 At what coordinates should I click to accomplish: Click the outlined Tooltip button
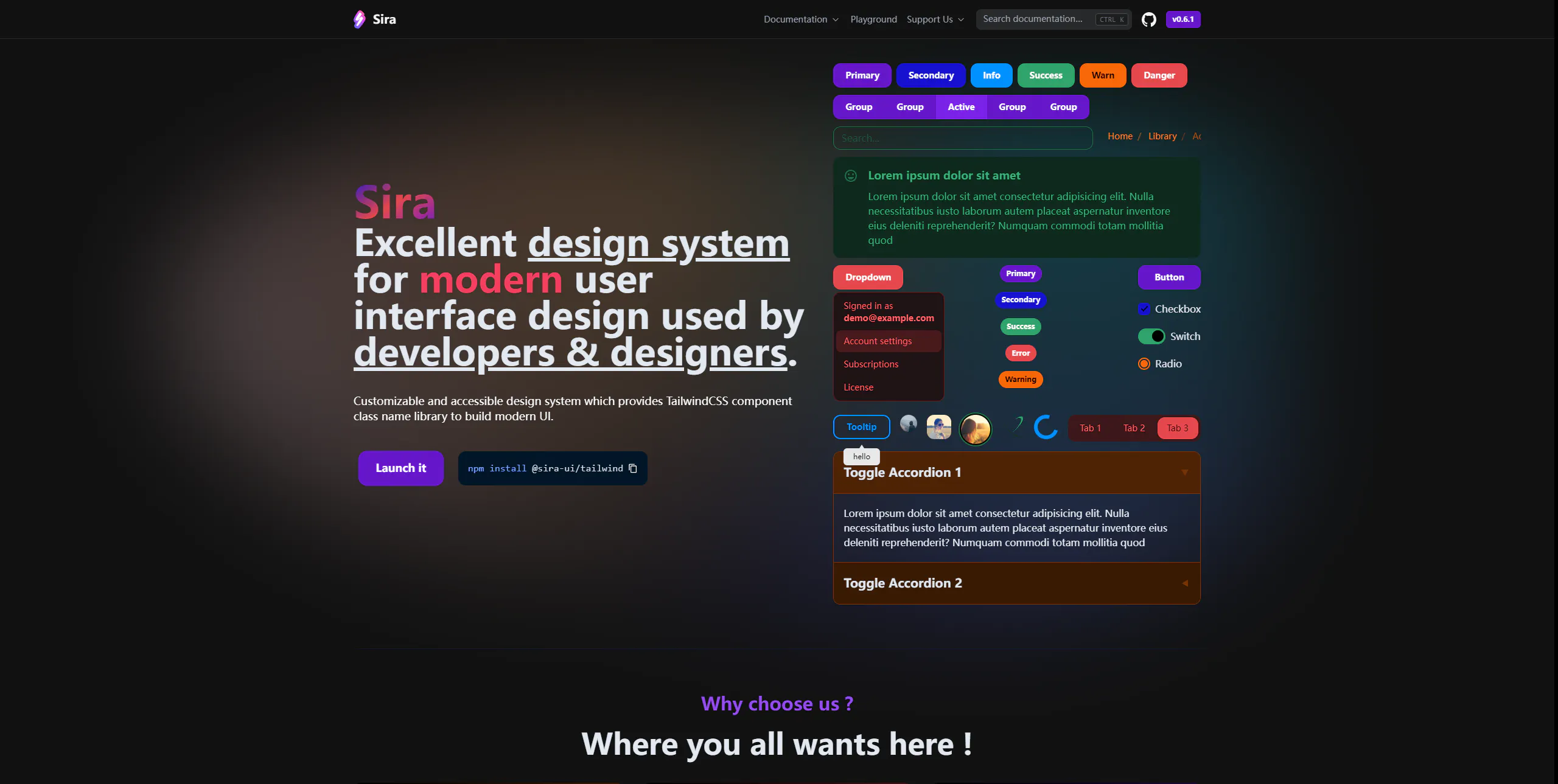(x=862, y=427)
